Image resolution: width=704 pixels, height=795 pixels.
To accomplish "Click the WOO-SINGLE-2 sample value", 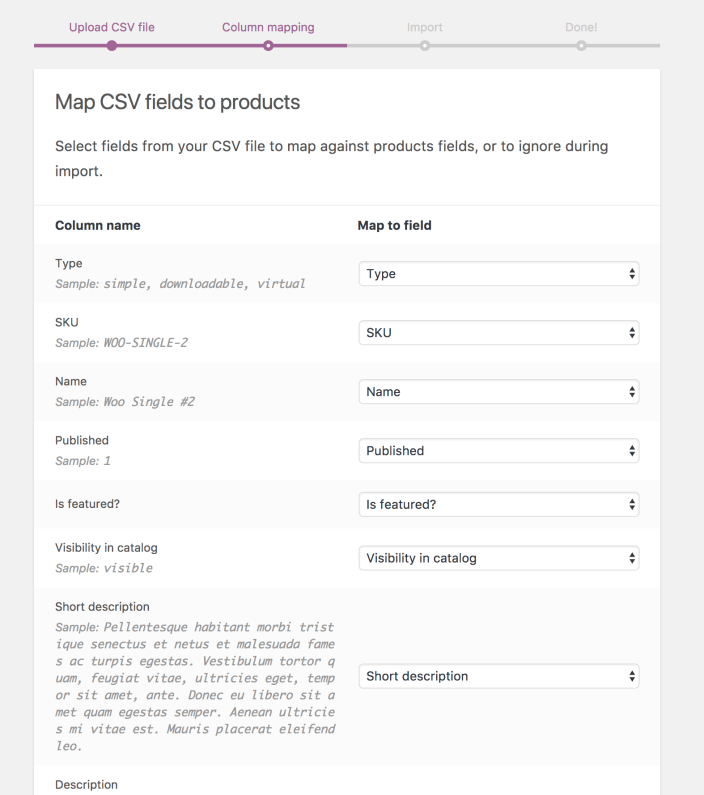I will click(x=145, y=342).
